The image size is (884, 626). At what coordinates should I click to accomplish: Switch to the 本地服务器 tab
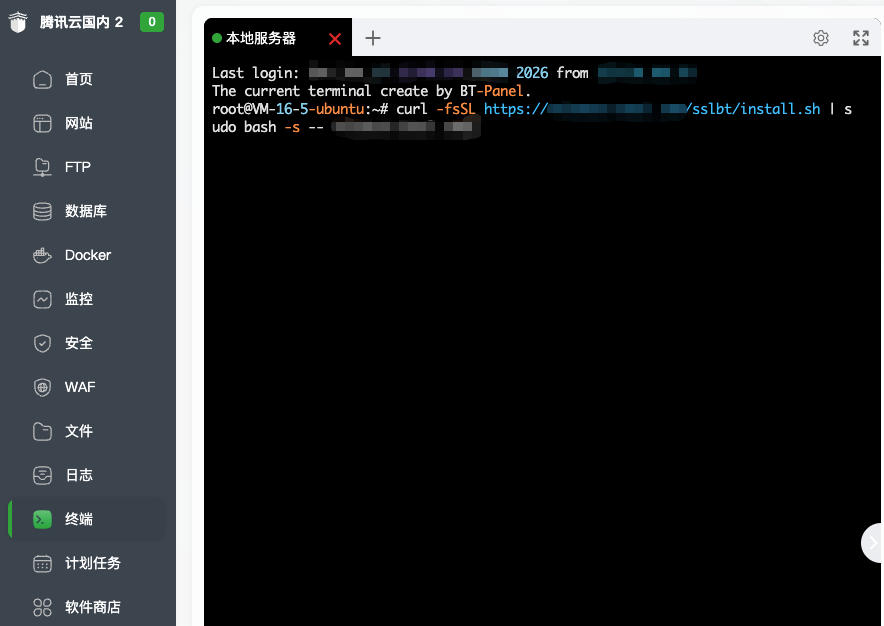point(261,39)
